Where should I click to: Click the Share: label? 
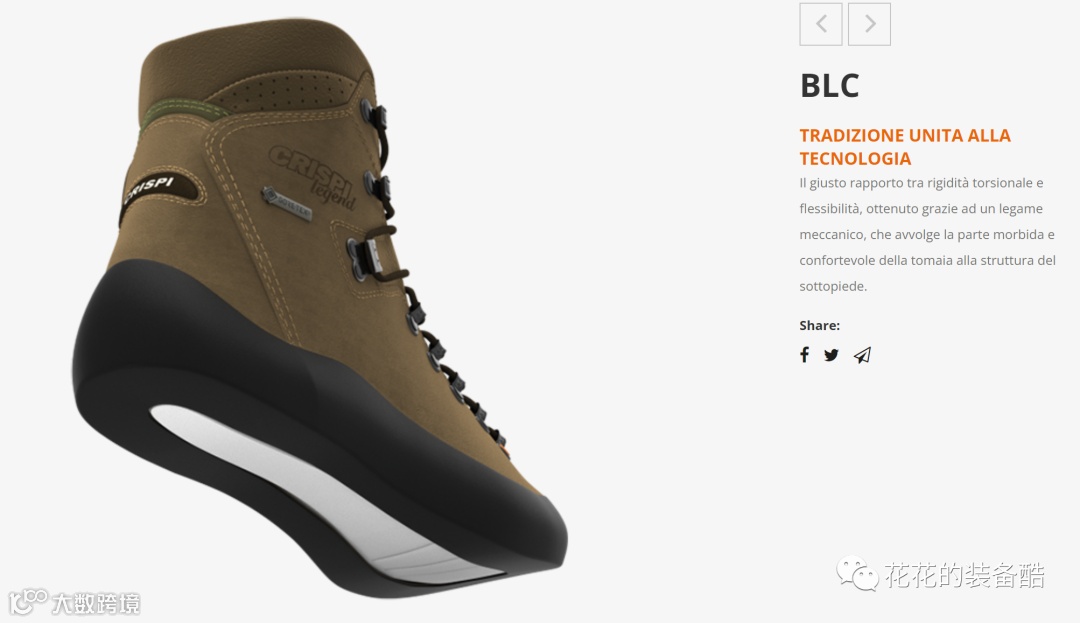[819, 326]
